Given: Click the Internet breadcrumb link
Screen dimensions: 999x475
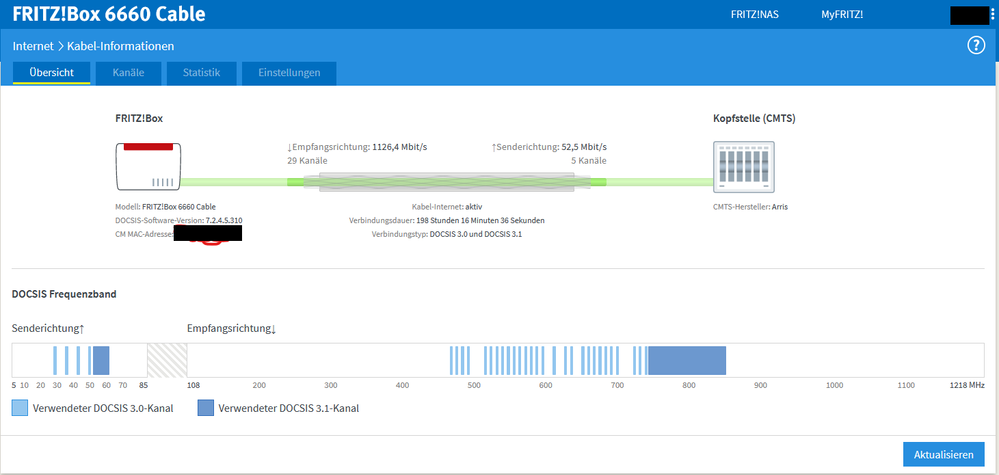Looking at the screenshot, I should point(34,46).
